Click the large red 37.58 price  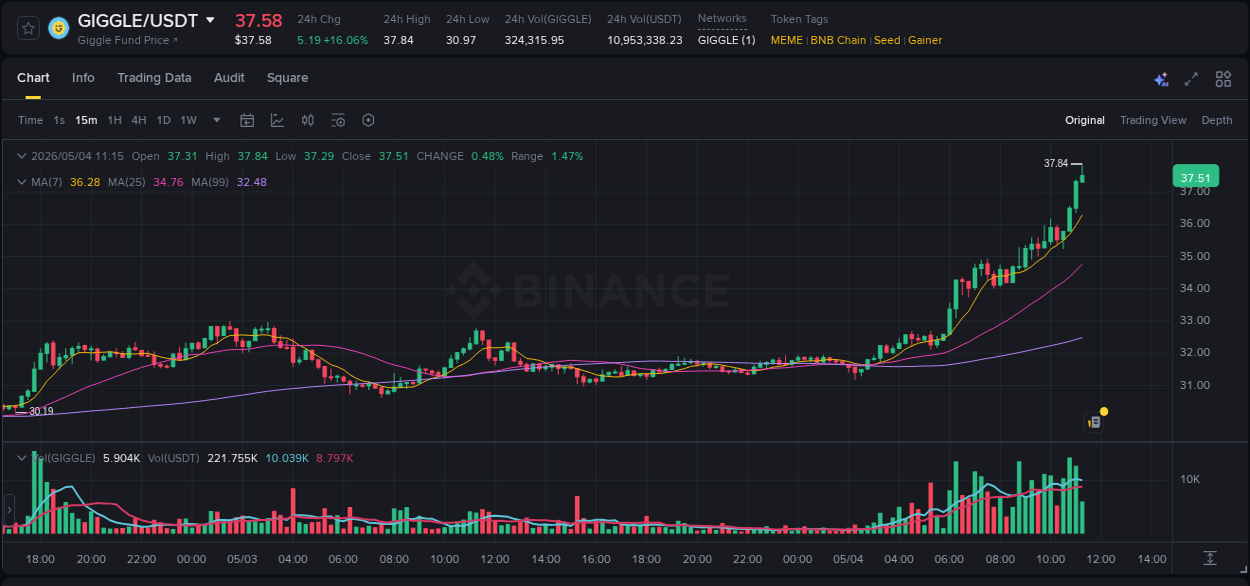(x=259, y=20)
